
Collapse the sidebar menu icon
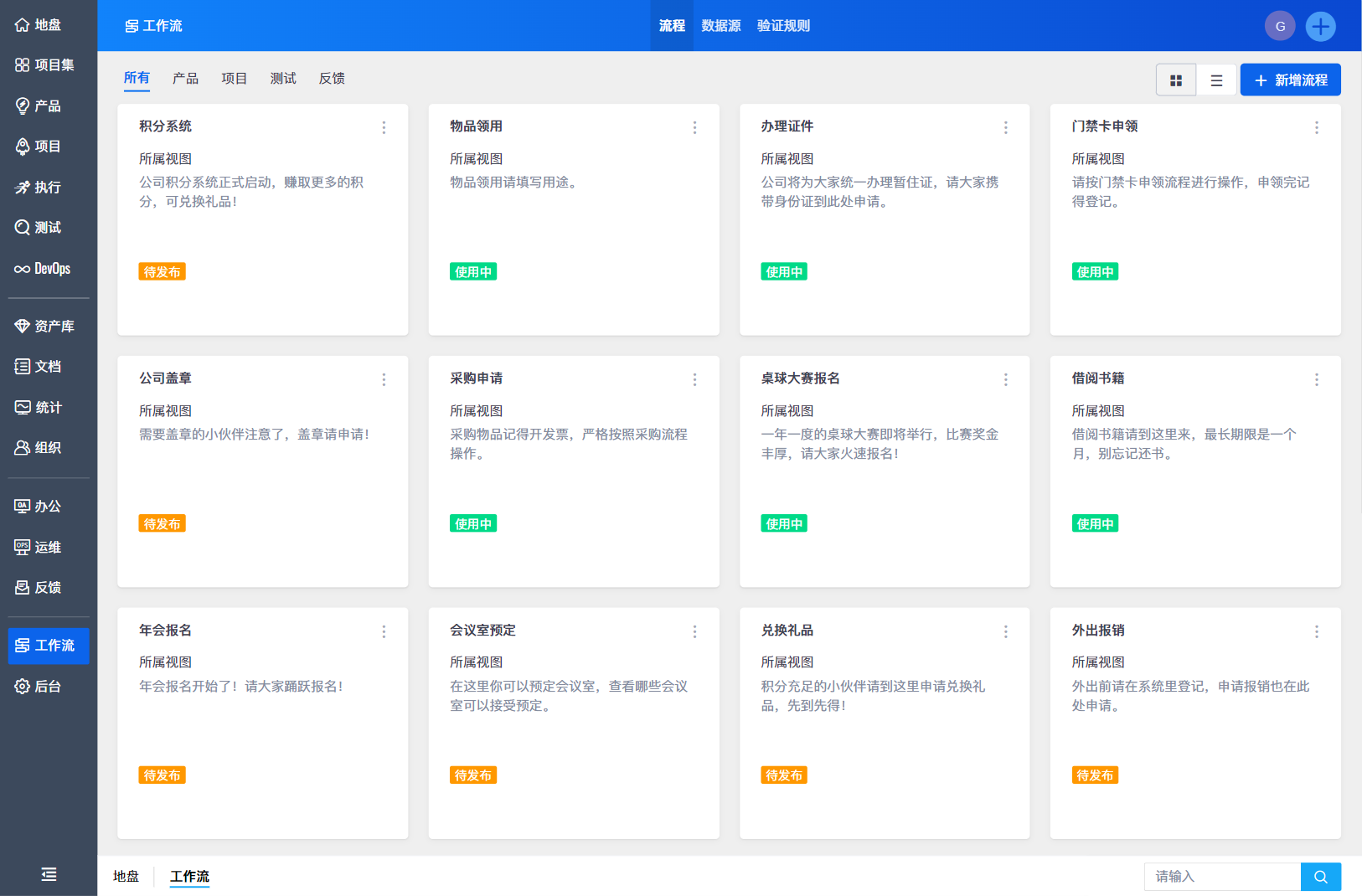tap(49, 875)
